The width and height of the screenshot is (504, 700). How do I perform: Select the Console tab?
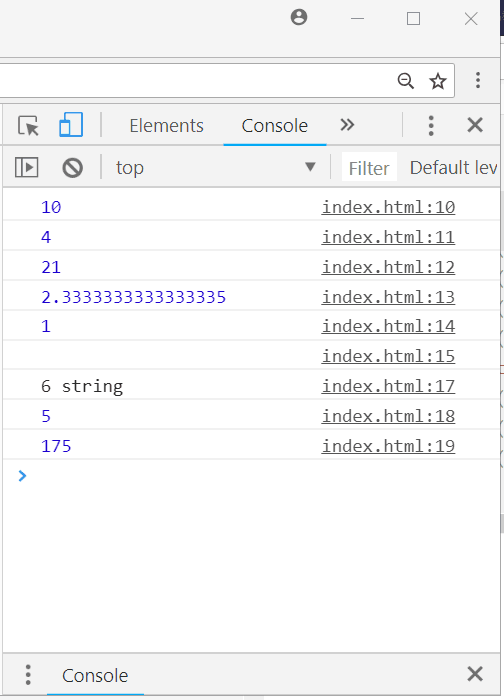(275, 125)
